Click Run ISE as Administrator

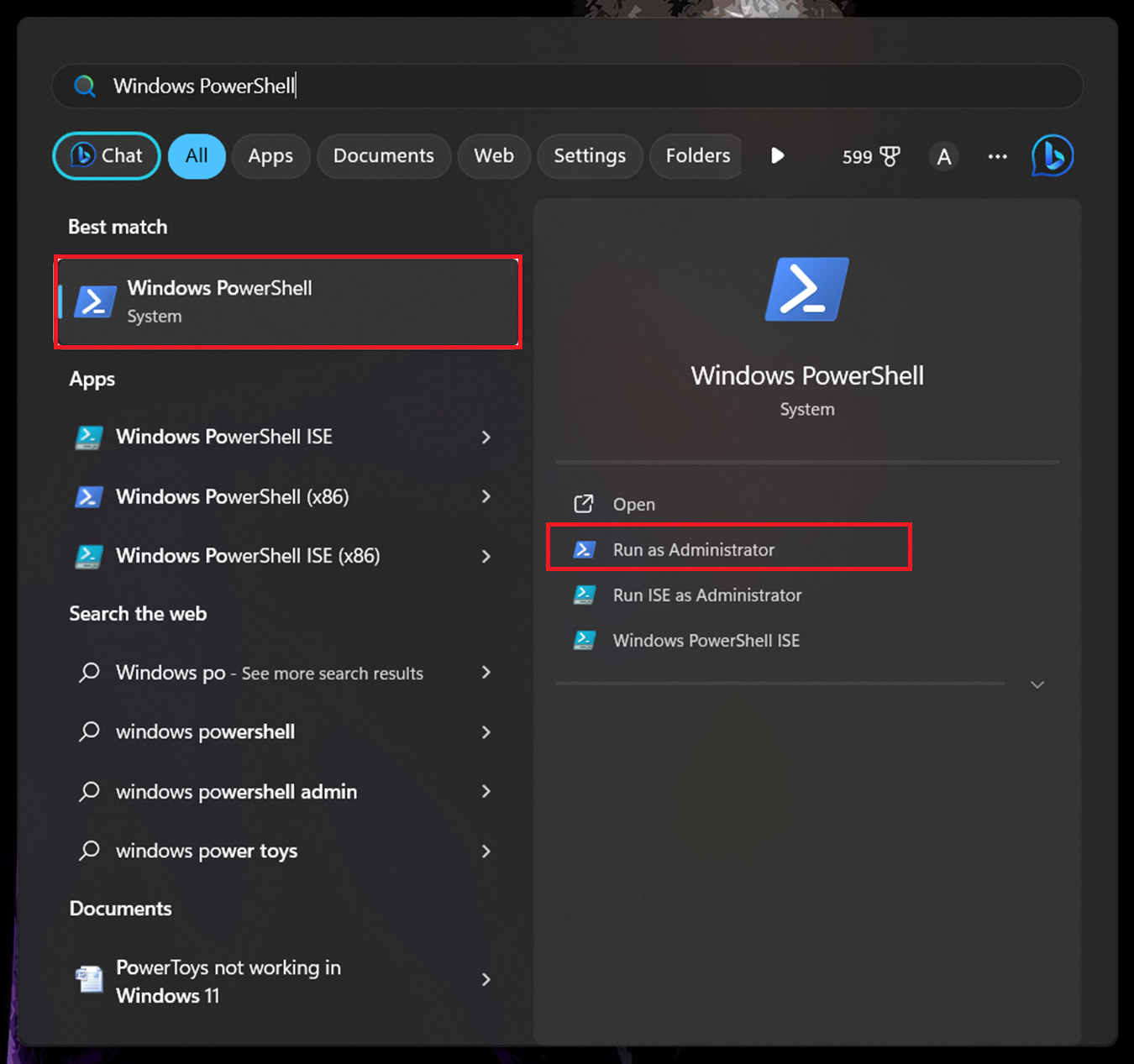(706, 595)
